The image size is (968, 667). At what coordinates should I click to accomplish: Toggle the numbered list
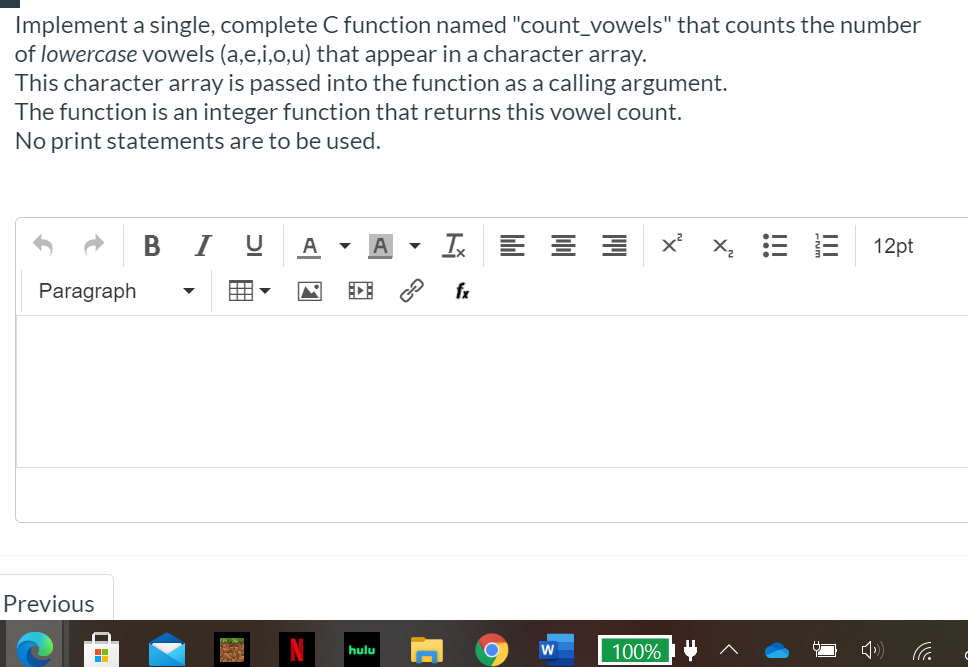pos(826,245)
